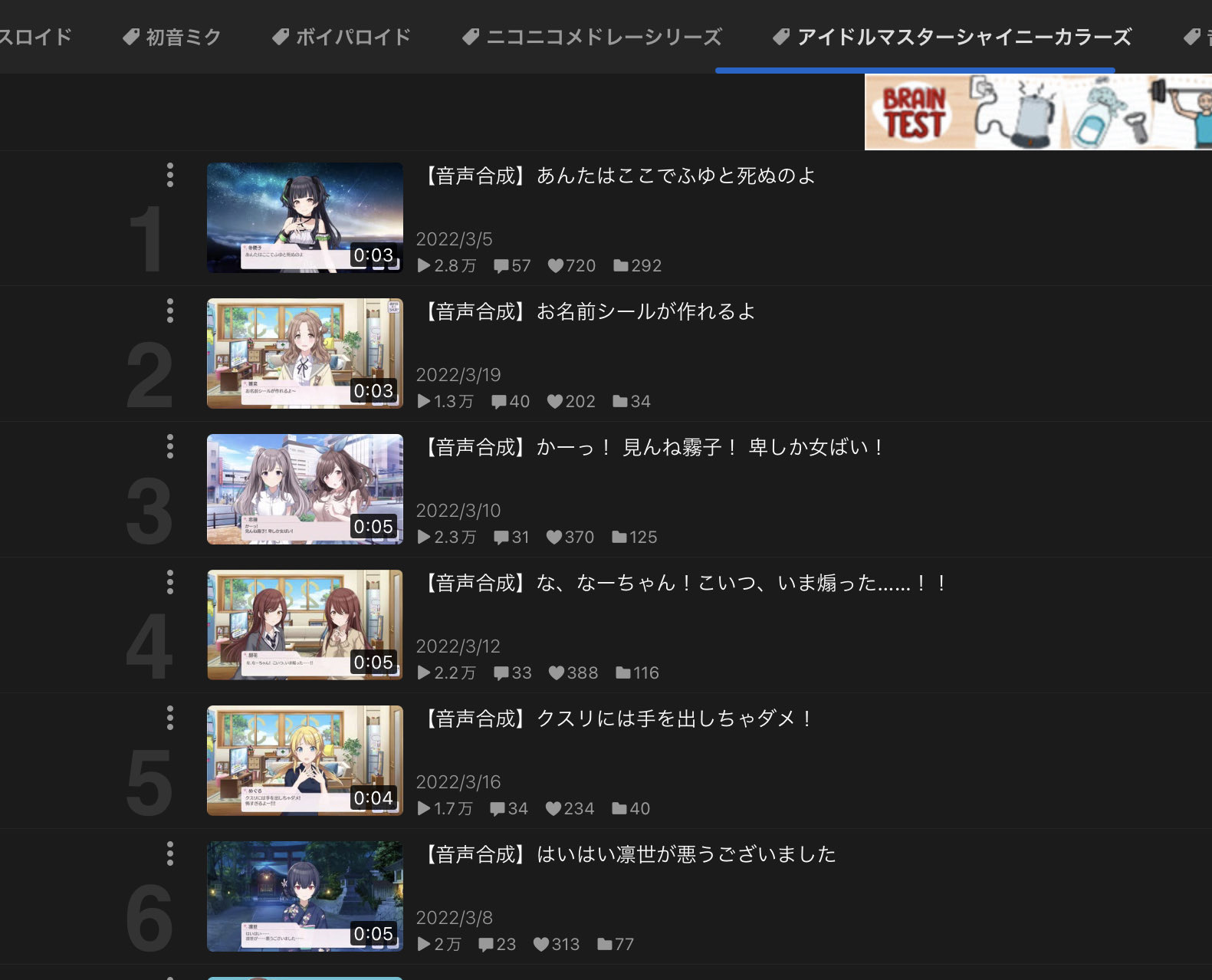Viewport: 1212px width, 980px height.
Task: Click the folder icon showing 34 mylists
Action: [620, 401]
